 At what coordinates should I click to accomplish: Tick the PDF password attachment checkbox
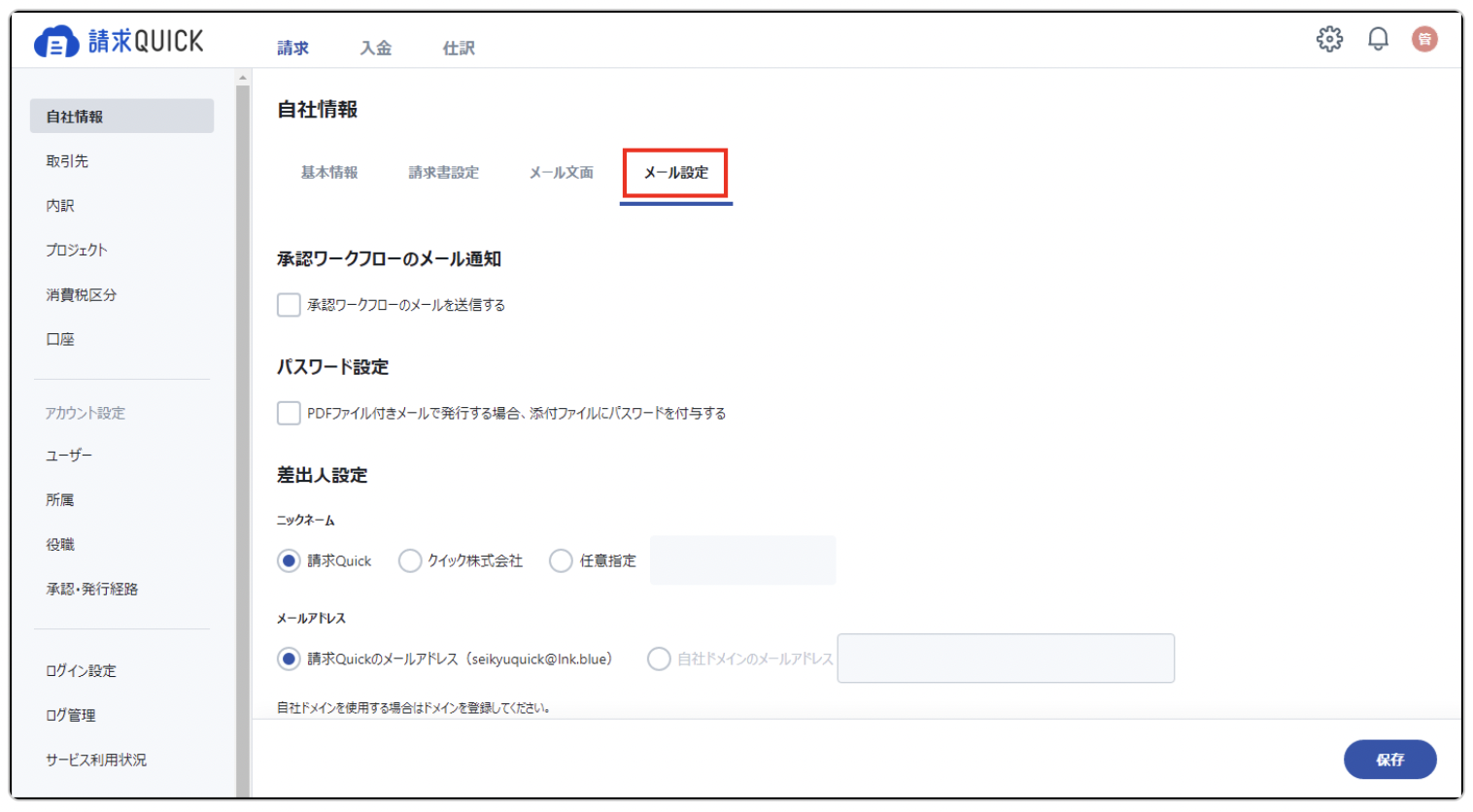[289, 413]
